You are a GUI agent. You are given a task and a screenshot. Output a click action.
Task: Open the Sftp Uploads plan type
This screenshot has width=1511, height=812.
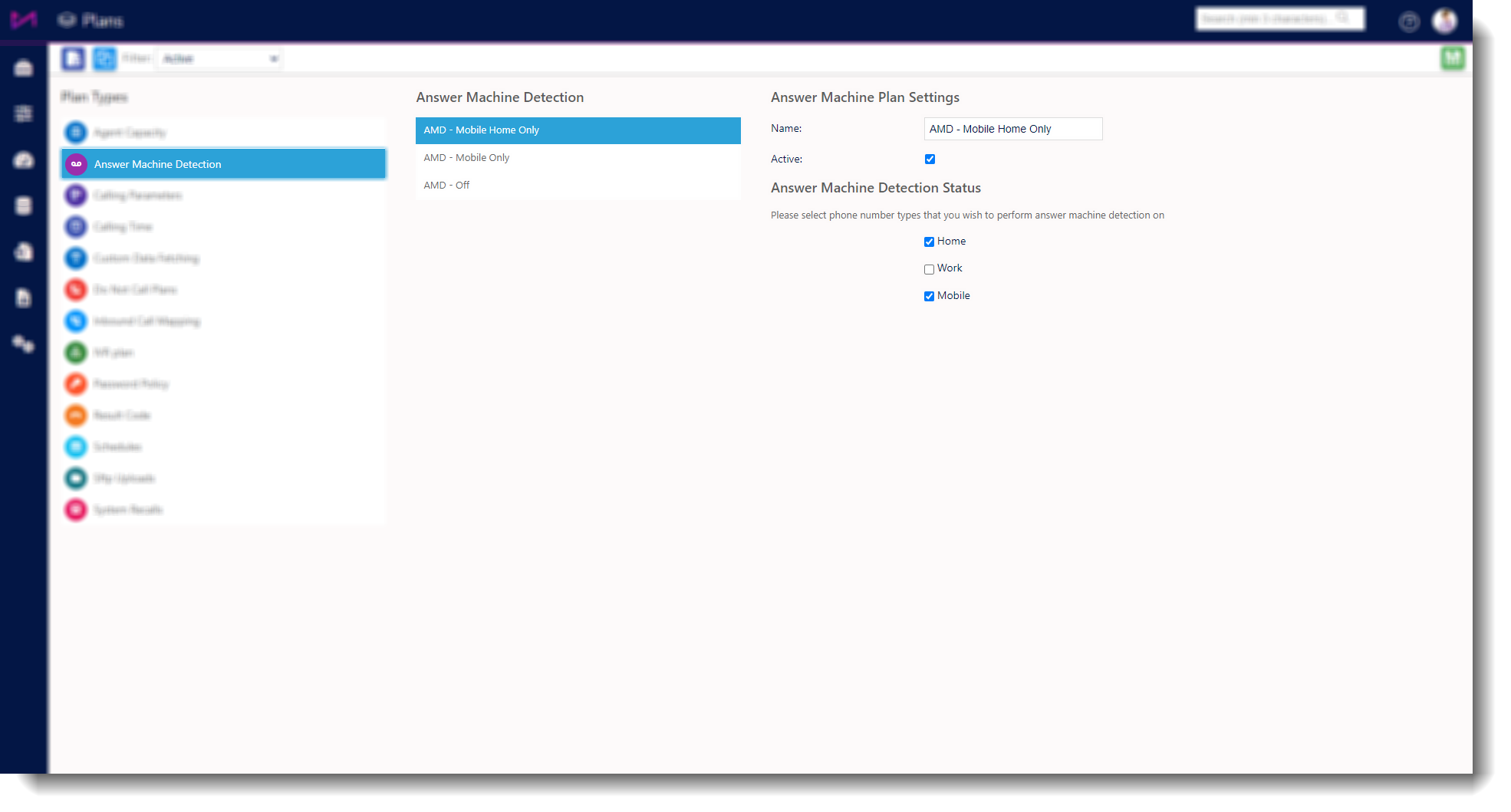coord(223,478)
